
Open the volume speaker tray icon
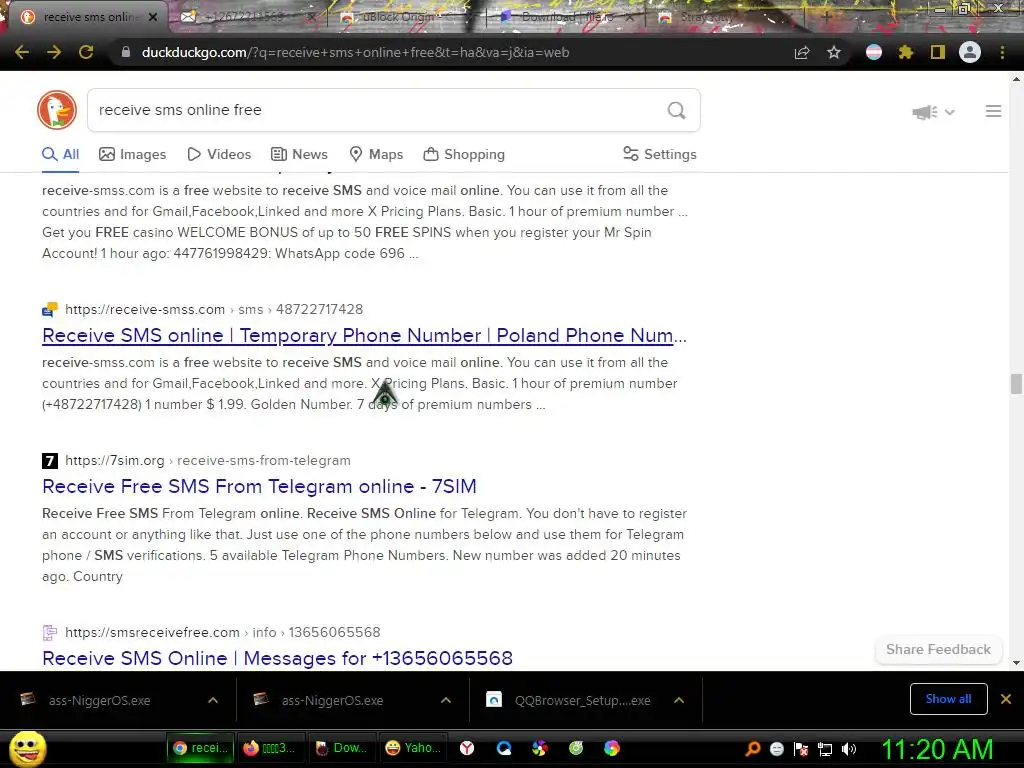coord(849,749)
